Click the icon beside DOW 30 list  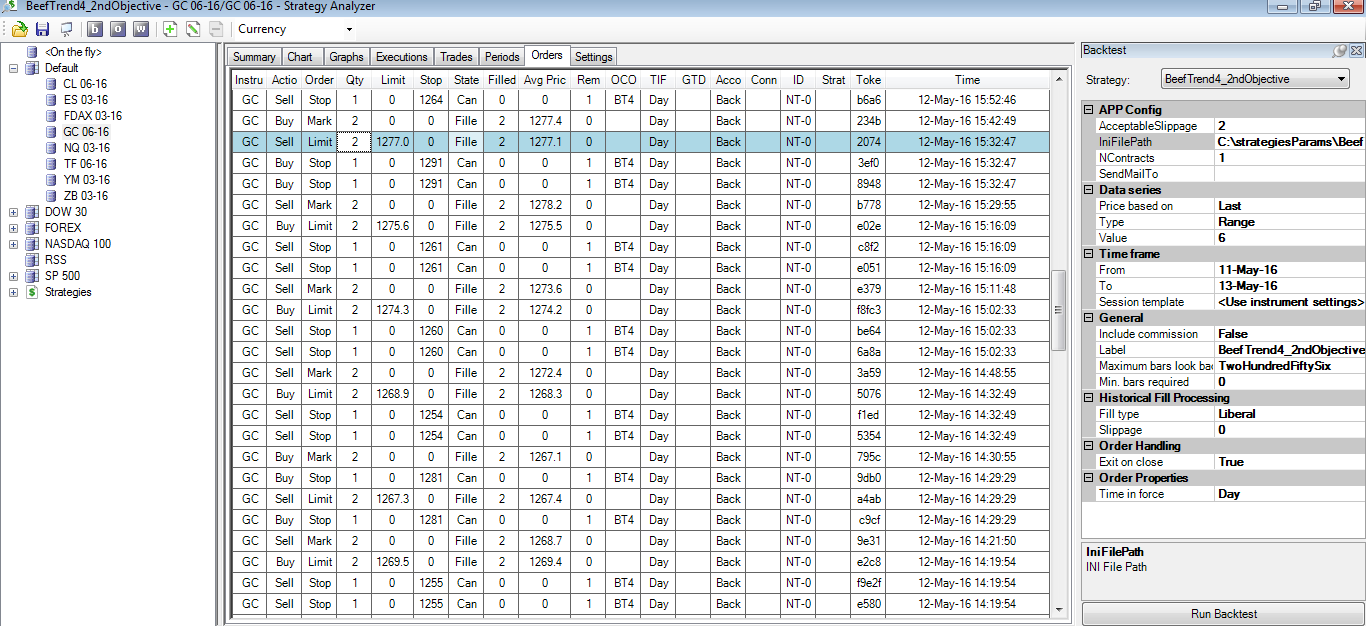point(33,212)
